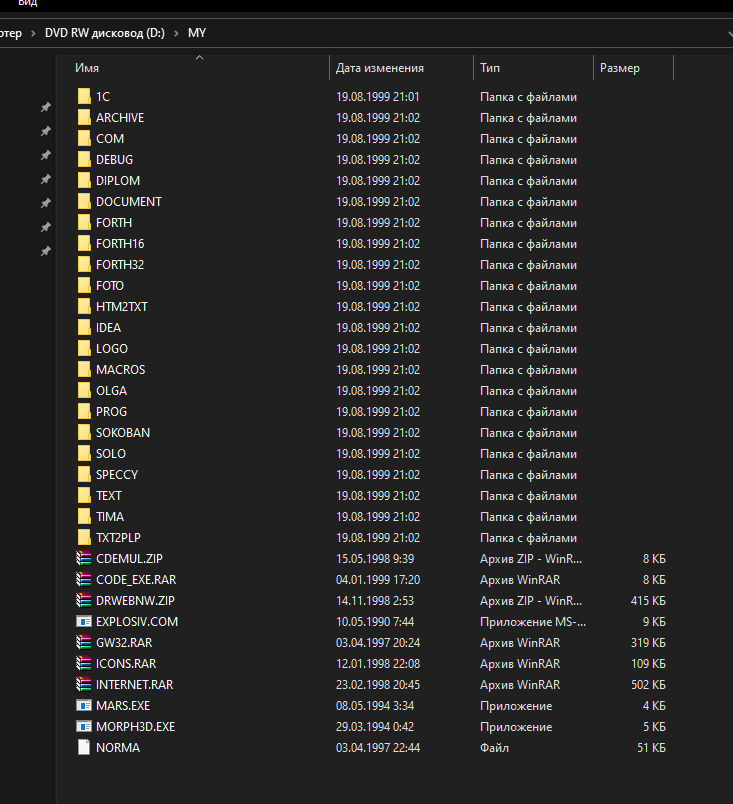Screen dimensions: 733x804
Task: Click the MARS.EXE application icon
Action: [84, 706]
